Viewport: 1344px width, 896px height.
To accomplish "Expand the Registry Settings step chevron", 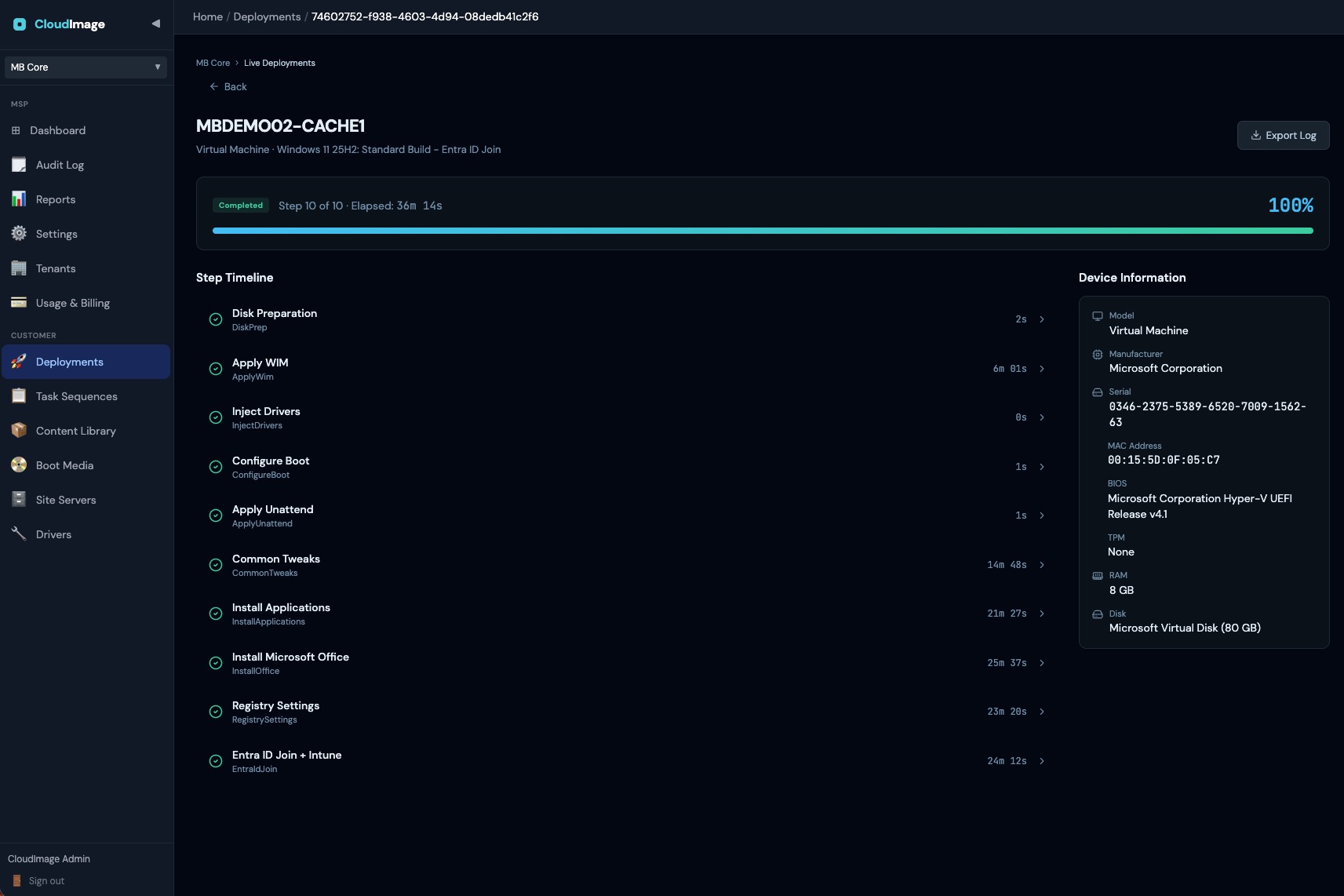I will point(1042,712).
